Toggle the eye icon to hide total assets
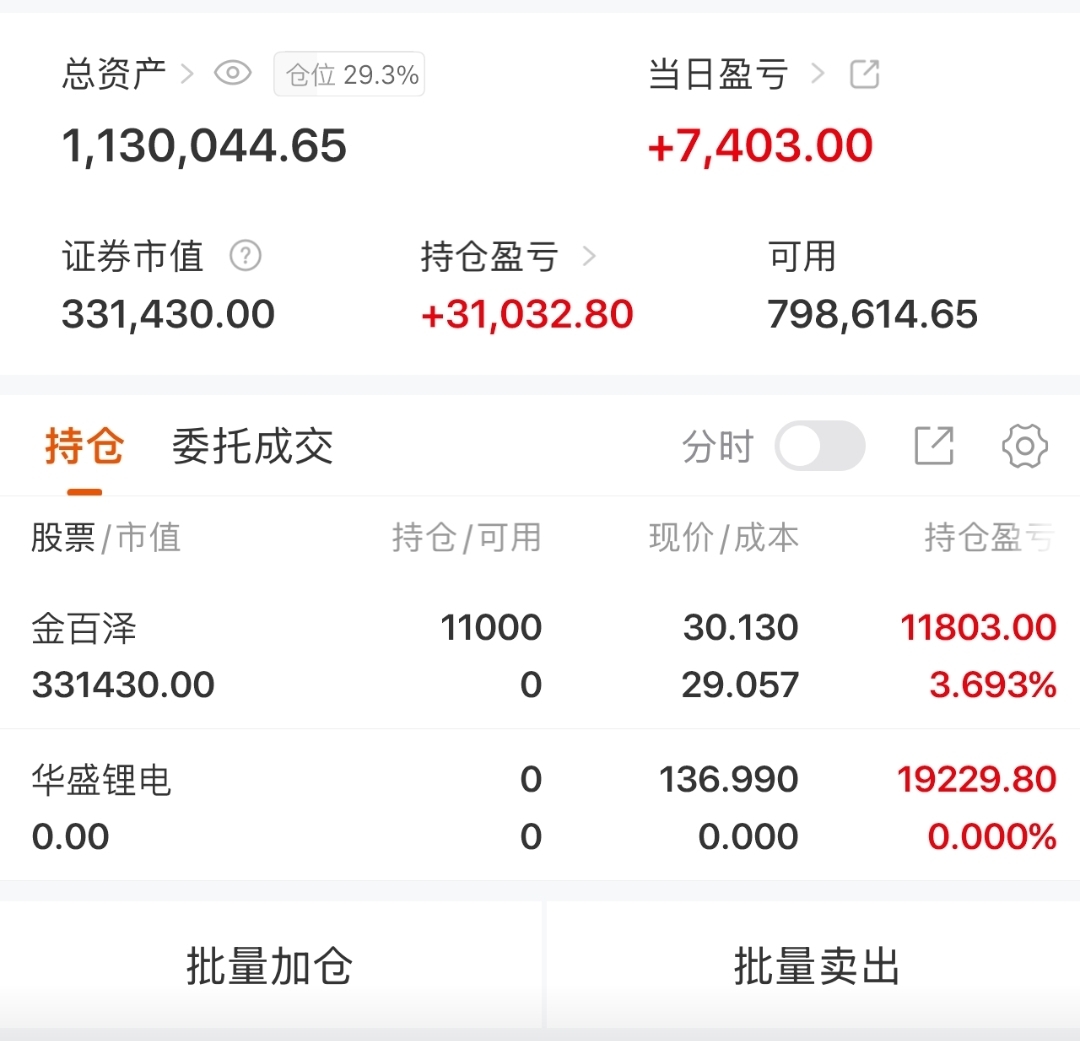 (233, 74)
